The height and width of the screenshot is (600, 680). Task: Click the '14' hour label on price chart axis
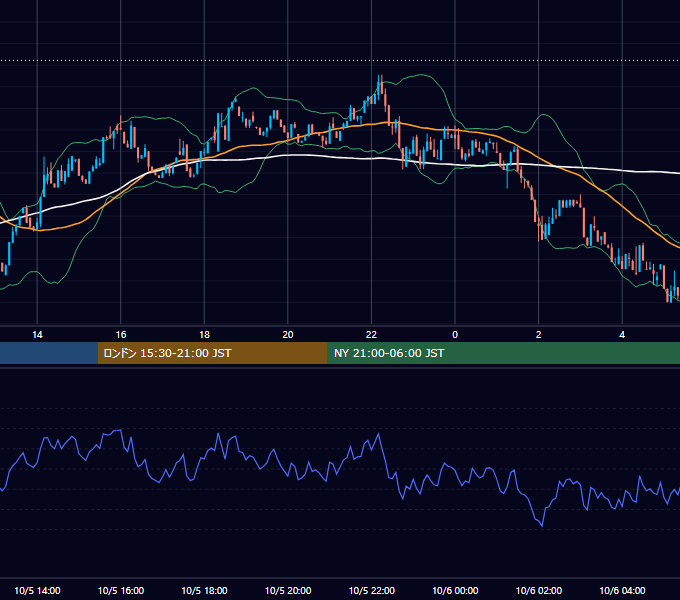point(37,335)
